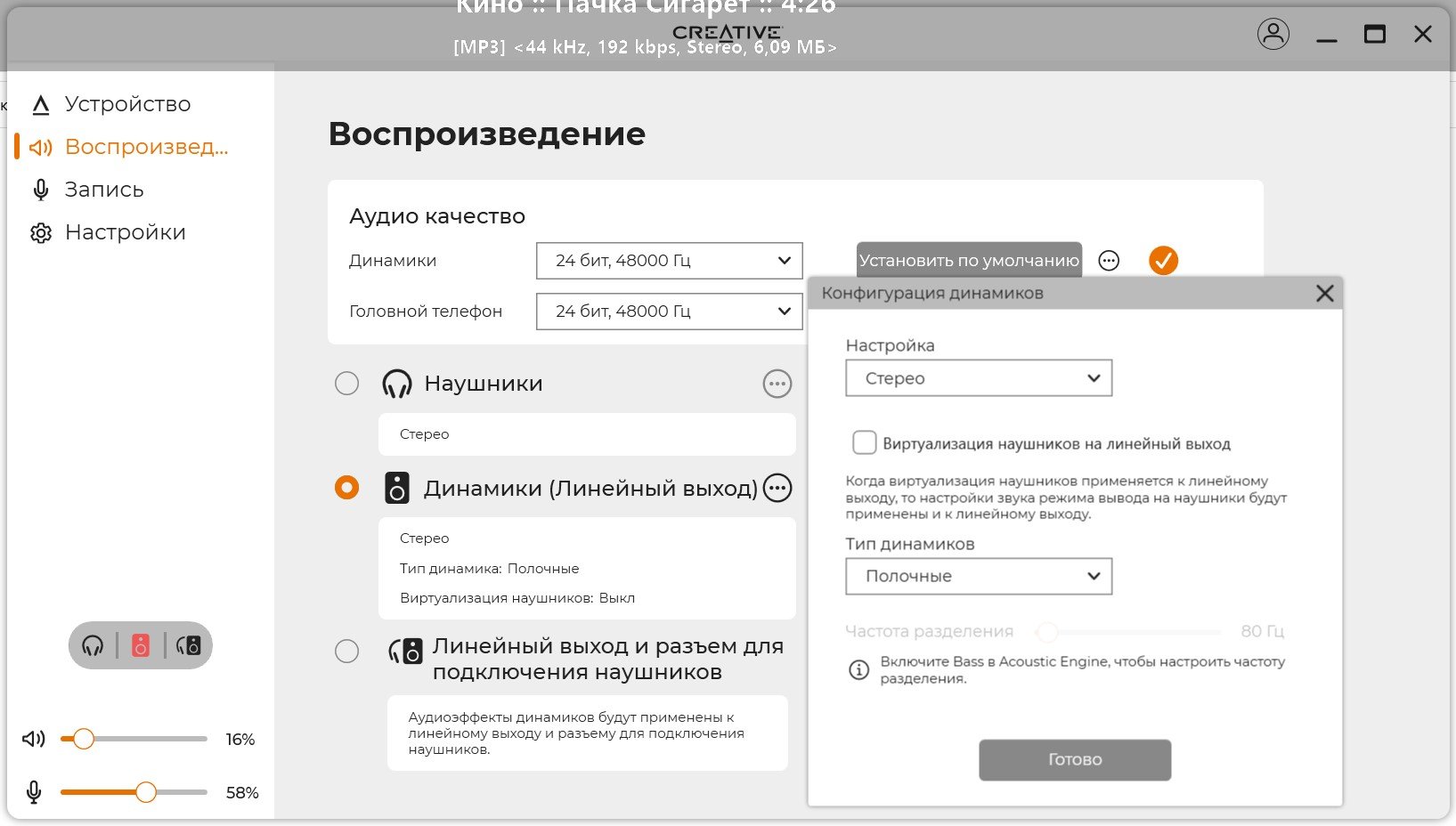Click the 80 Гц frequency value
The height and width of the screenshot is (826, 1456).
pyautogui.click(x=1263, y=631)
